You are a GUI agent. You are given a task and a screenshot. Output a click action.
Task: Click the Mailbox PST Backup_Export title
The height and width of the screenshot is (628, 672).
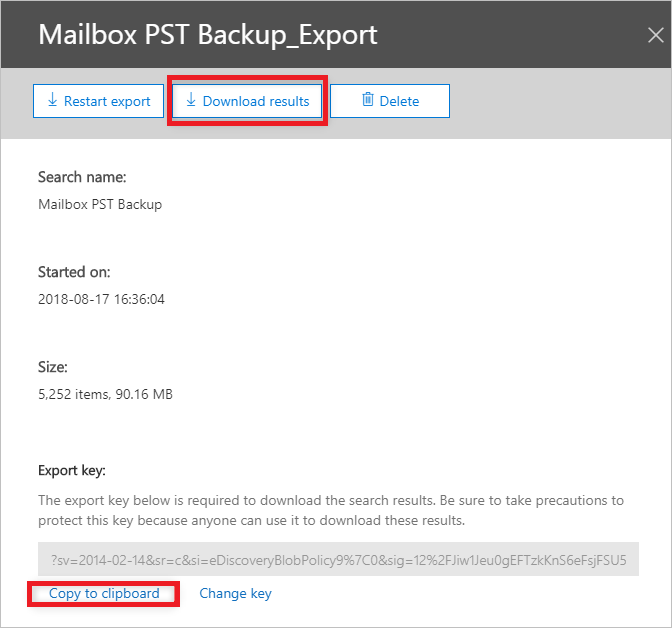208,35
